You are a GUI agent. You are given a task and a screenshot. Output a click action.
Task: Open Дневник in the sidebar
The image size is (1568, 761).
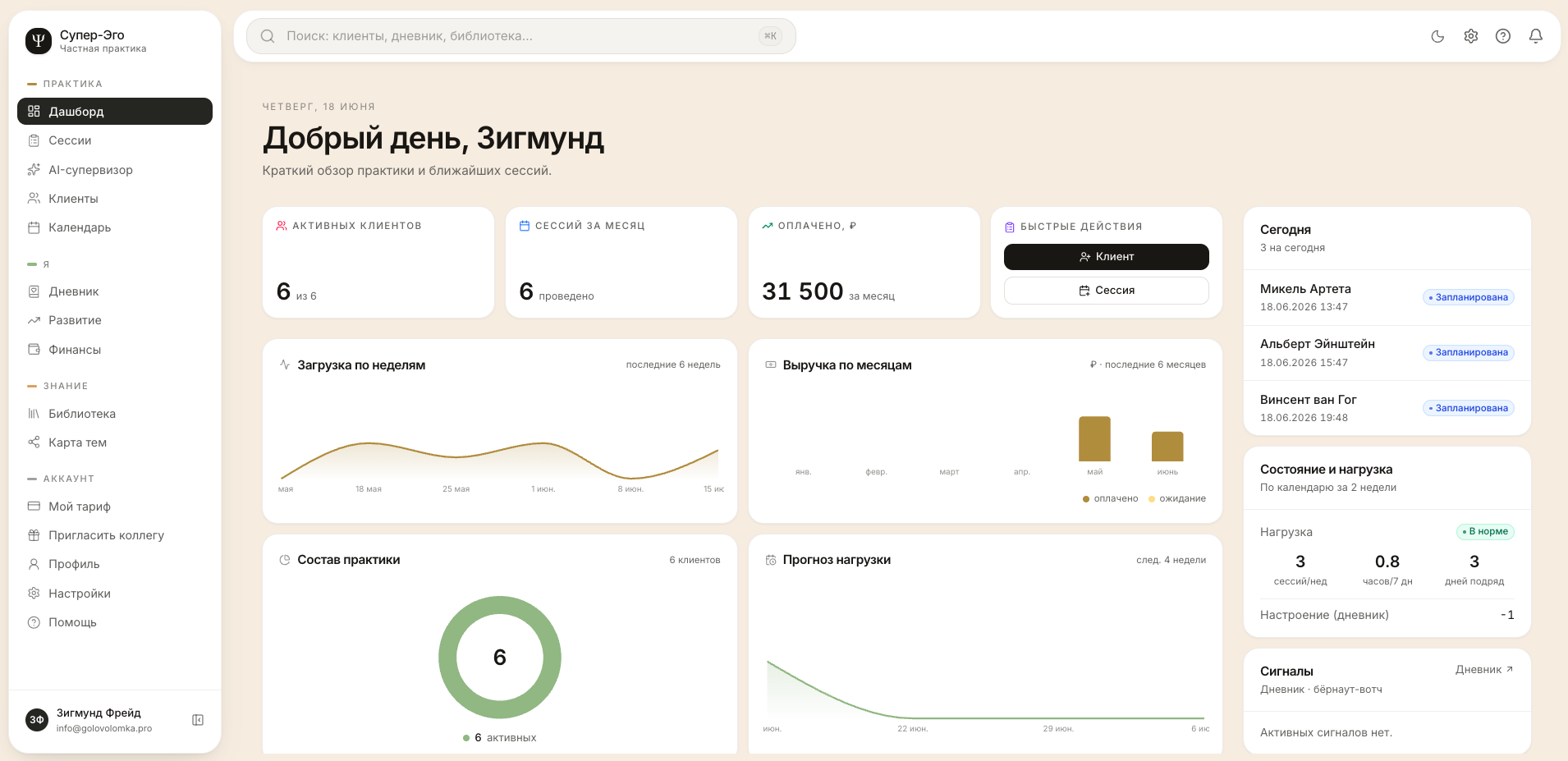pyautogui.click(x=115, y=291)
